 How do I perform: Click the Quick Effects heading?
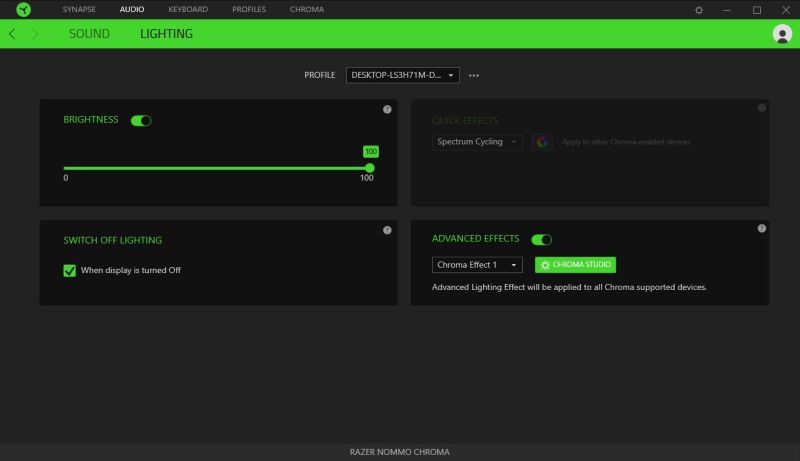465,121
